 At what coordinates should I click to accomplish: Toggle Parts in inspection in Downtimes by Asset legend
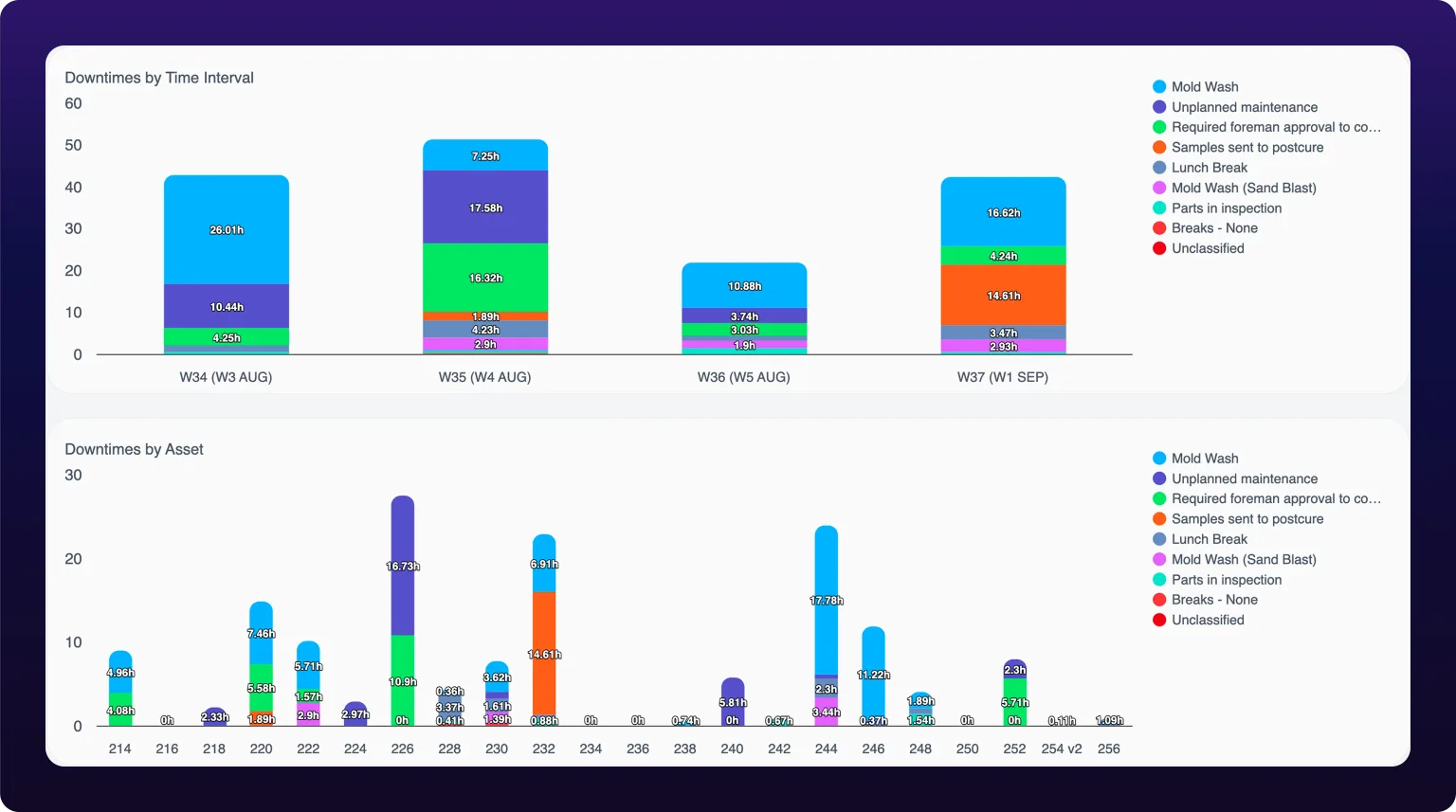pos(1217,580)
